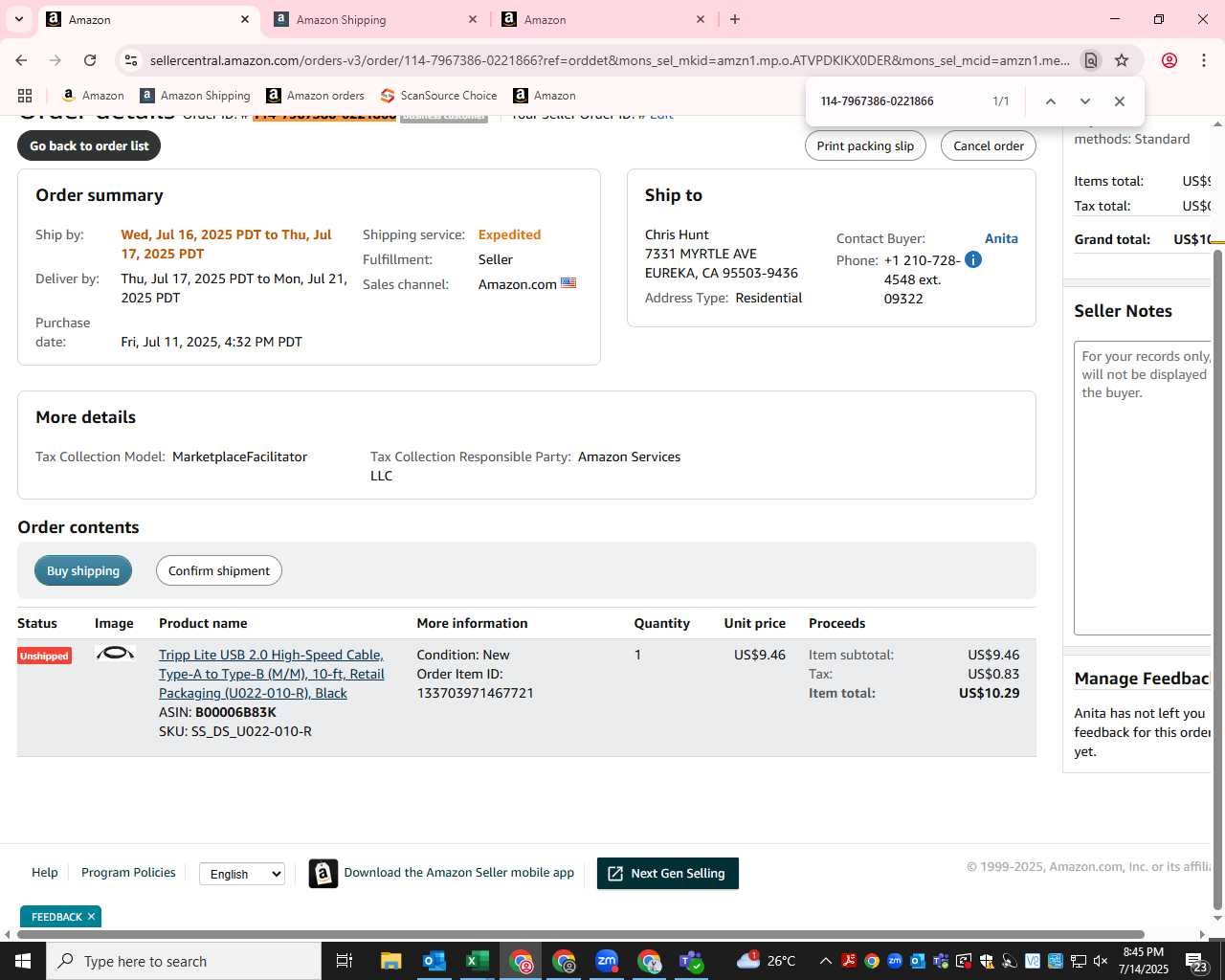The height and width of the screenshot is (980, 1225).
Task: Reload the current page
Action: point(90,60)
